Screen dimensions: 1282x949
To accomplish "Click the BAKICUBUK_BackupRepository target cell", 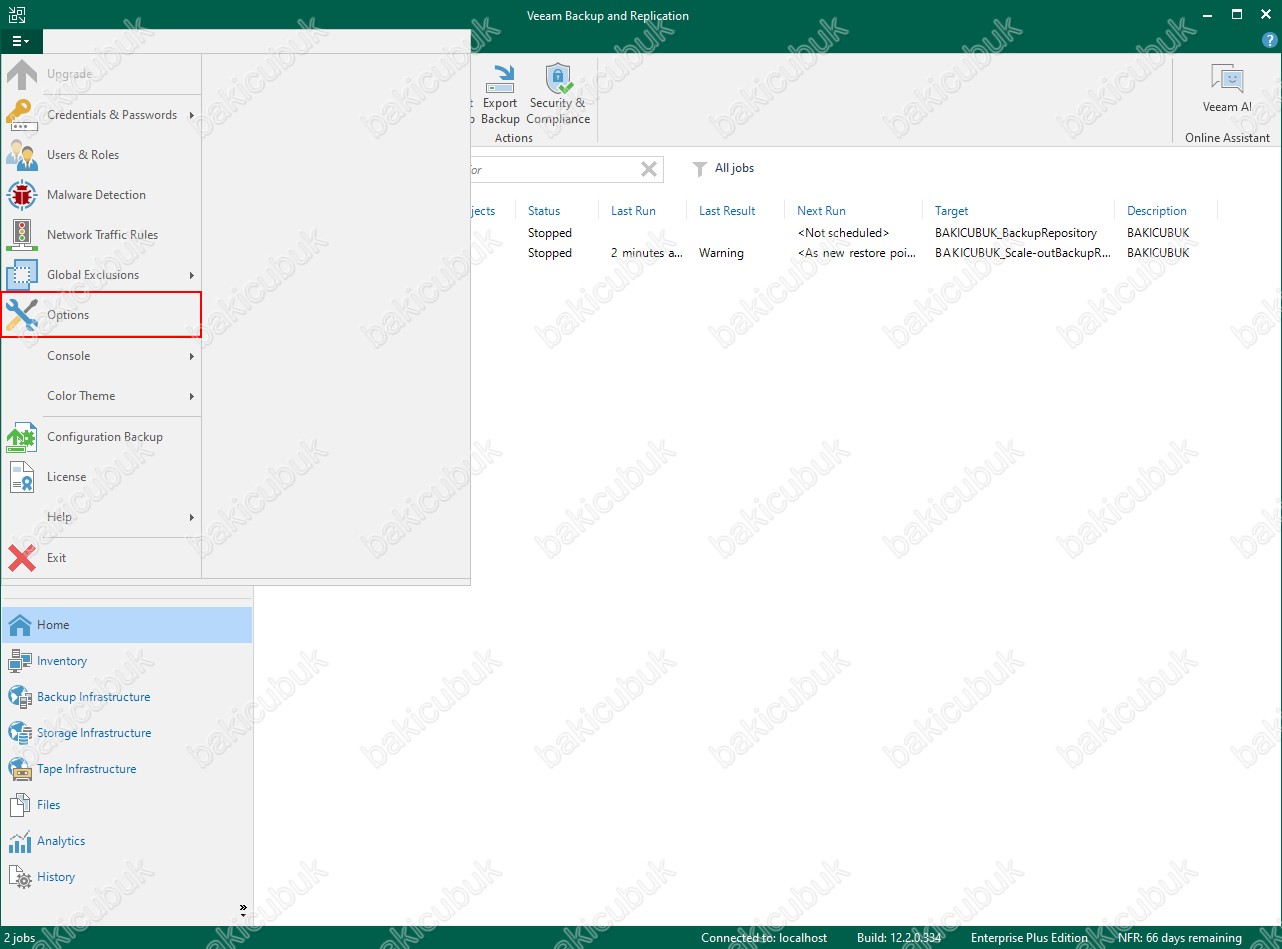I will (1016, 233).
